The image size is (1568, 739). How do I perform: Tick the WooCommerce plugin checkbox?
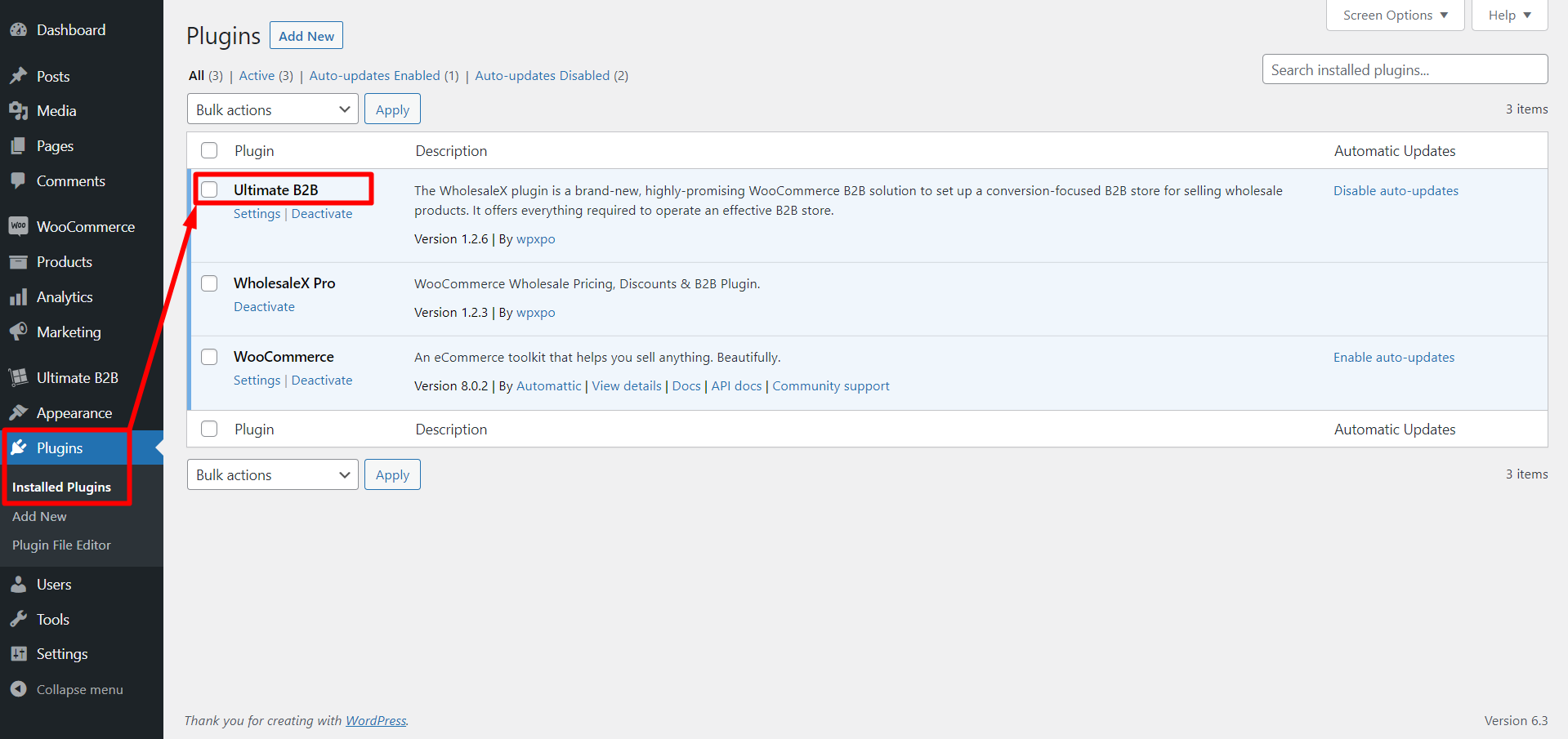coord(209,357)
